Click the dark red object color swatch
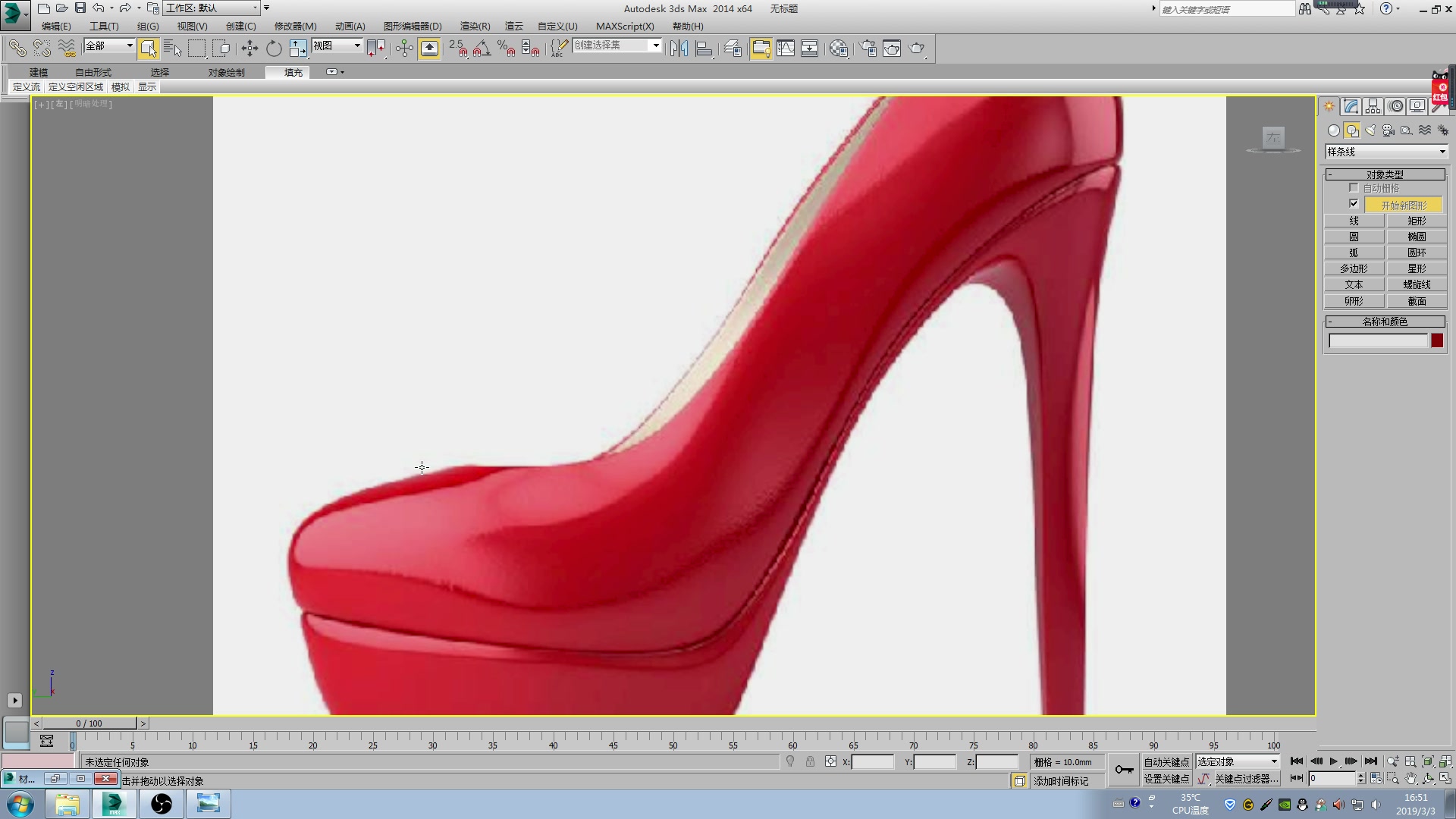Viewport: 1456px width, 819px height. [1437, 340]
